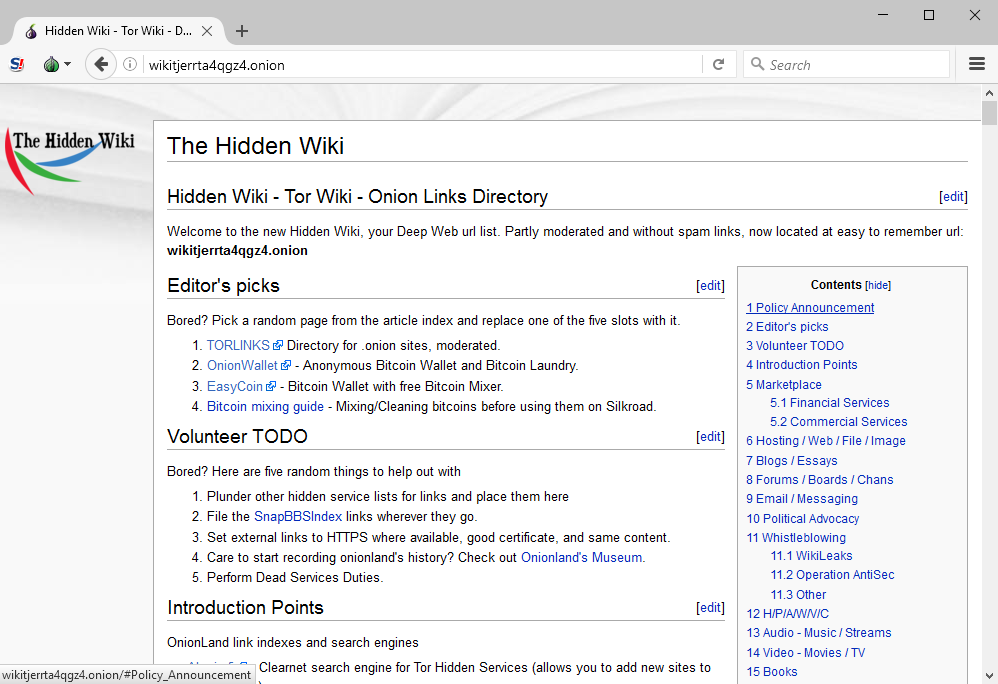The width and height of the screenshot is (998, 684).
Task: Close the Hidden Wiki tab
Action: (207, 31)
